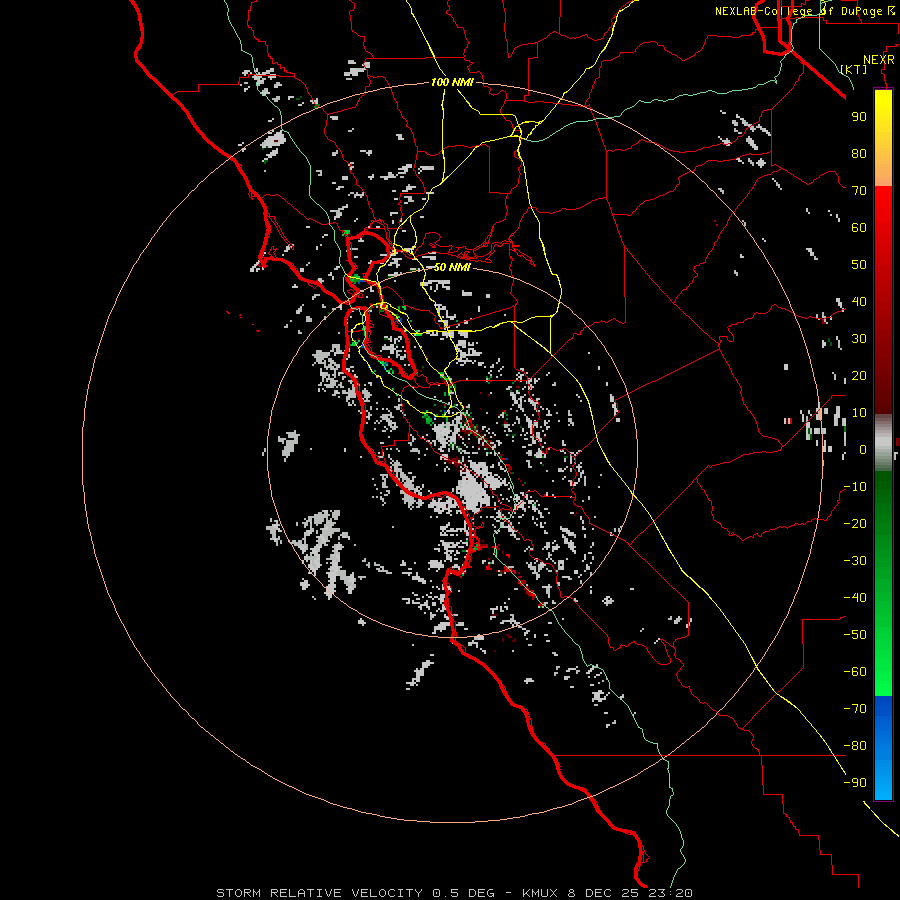The width and height of the screenshot is (900, 900).
Task: Click the 90 tick label on the scale
Action: [859, 117]
